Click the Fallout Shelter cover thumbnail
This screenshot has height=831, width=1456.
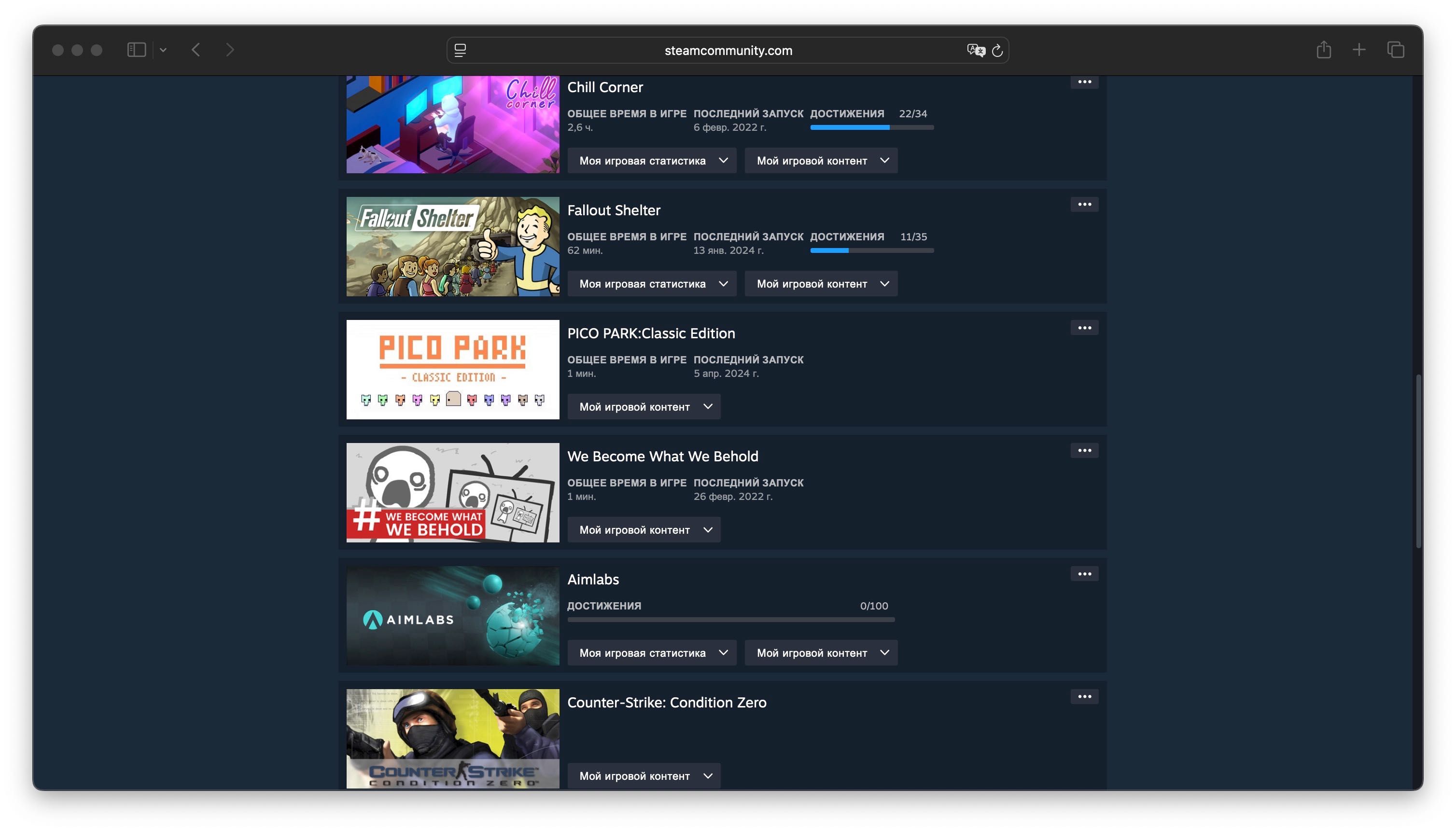(x=453, y=247)
